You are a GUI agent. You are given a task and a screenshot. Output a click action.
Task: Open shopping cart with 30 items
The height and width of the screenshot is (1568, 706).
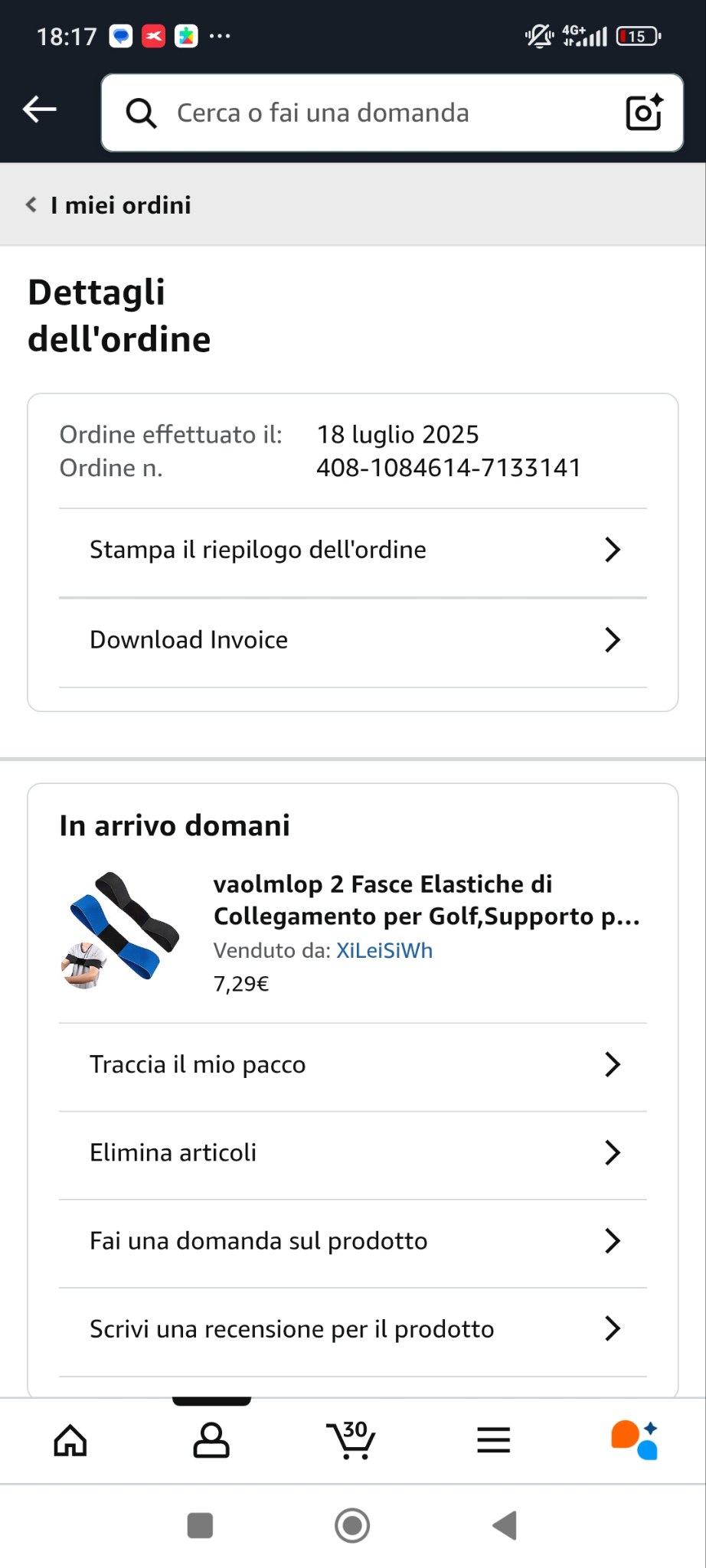[x=351, y=1440]
